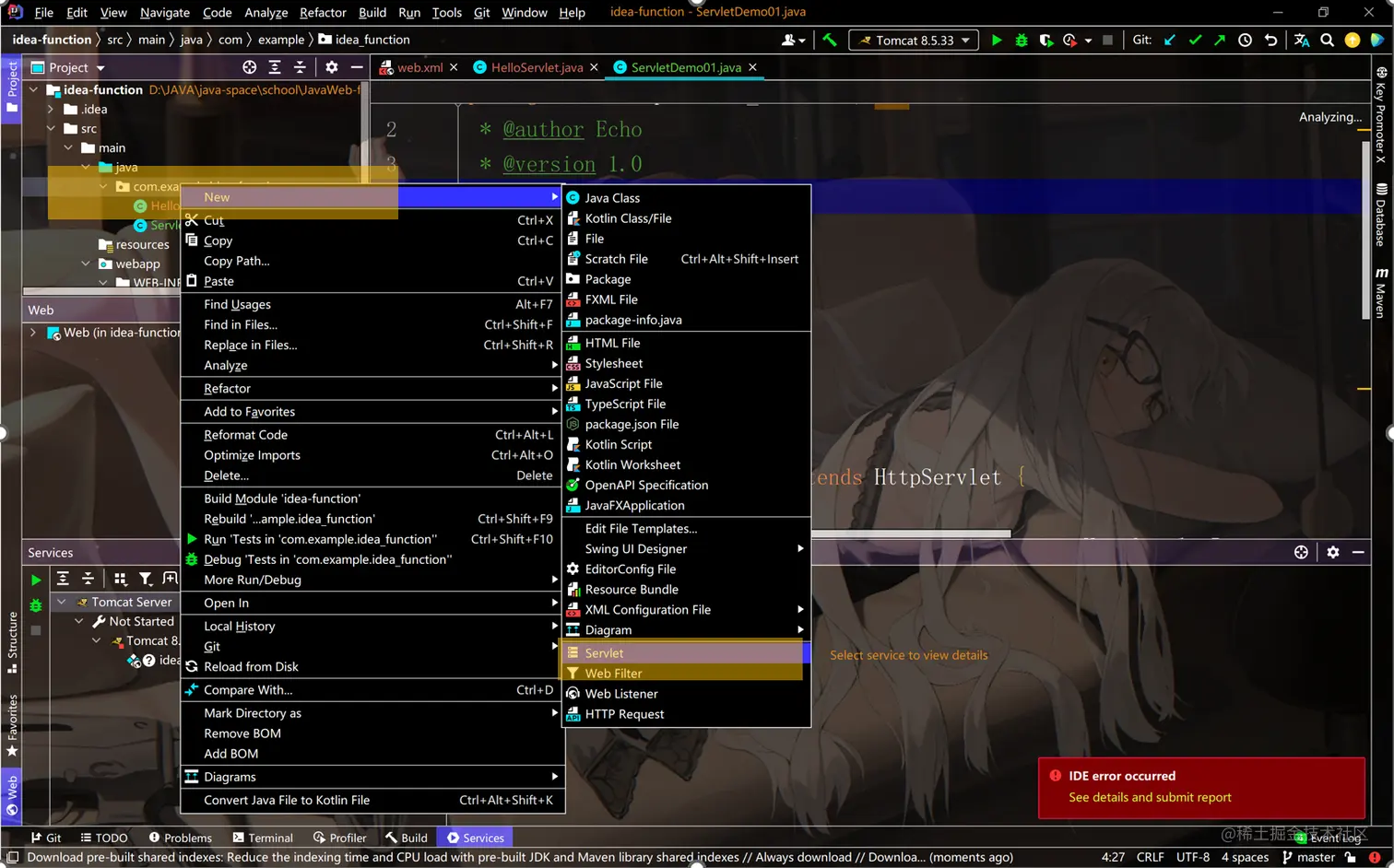
Task: Collapse the main folder
Action: point(68,147)
